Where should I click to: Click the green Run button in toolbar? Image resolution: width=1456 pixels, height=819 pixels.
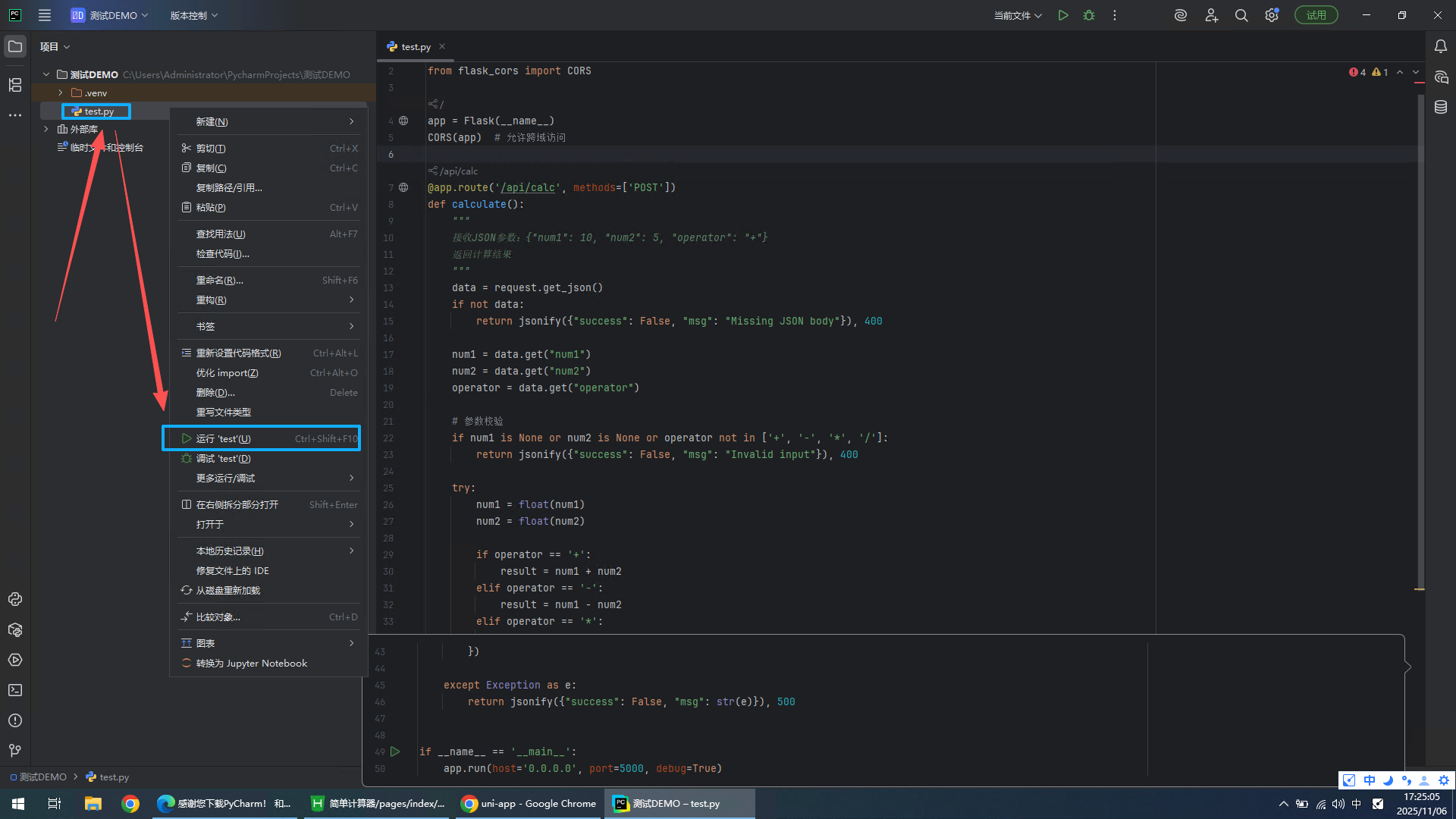point(1063,15)
